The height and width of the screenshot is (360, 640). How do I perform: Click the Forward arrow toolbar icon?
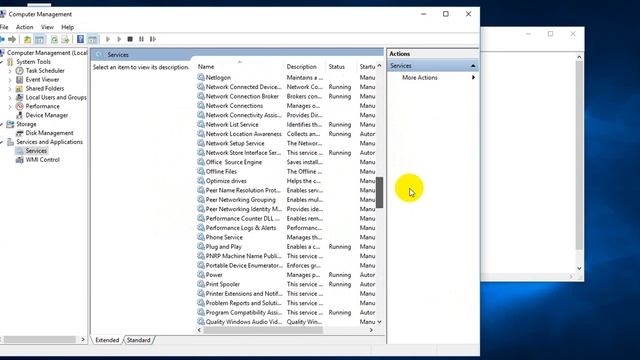(x=12, y=39)
